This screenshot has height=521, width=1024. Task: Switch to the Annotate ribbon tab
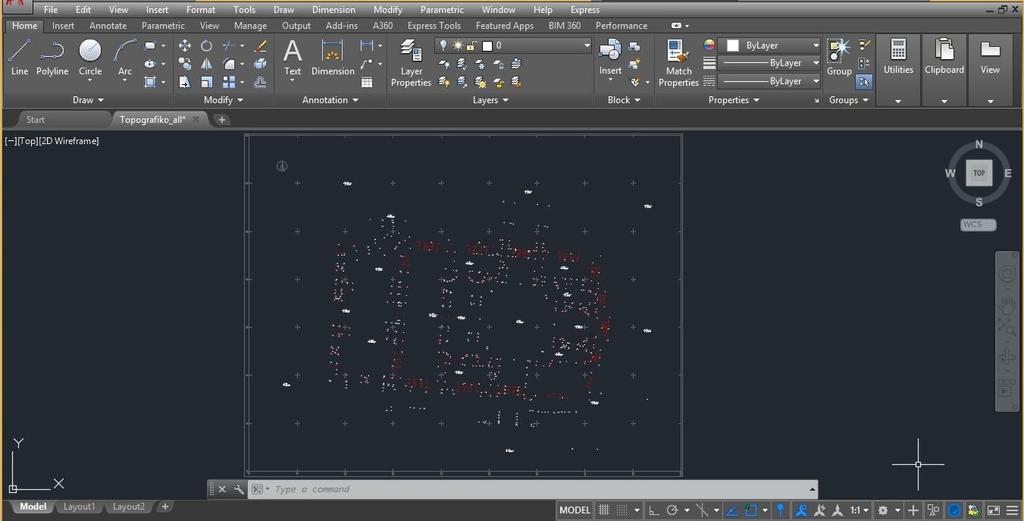click(x=108, y=25)
